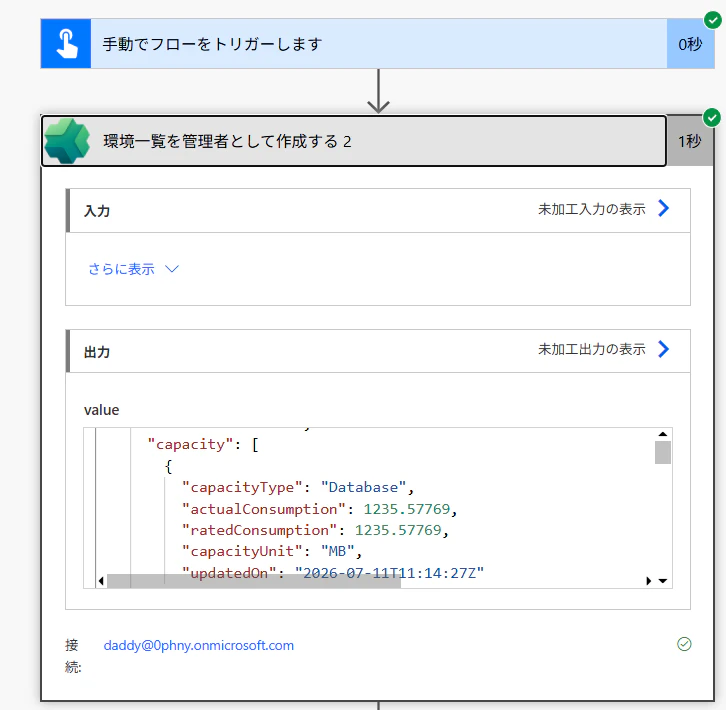This screenshot has height=710, width=726.
Task: Click the scroll-right arrow in value box
Action: [x=648, y=581]
